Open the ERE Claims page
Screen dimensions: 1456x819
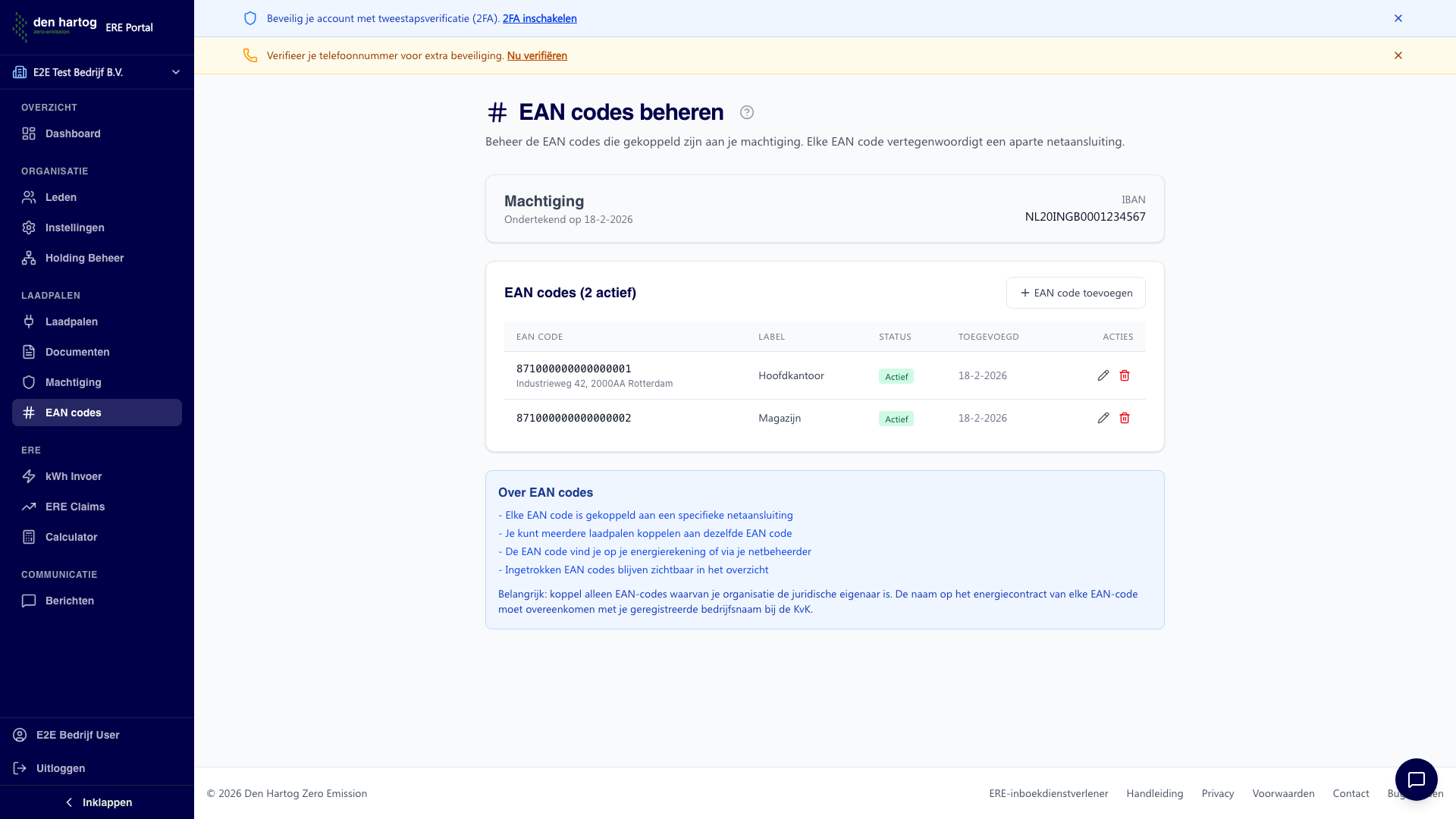click(x=75, y=507)
